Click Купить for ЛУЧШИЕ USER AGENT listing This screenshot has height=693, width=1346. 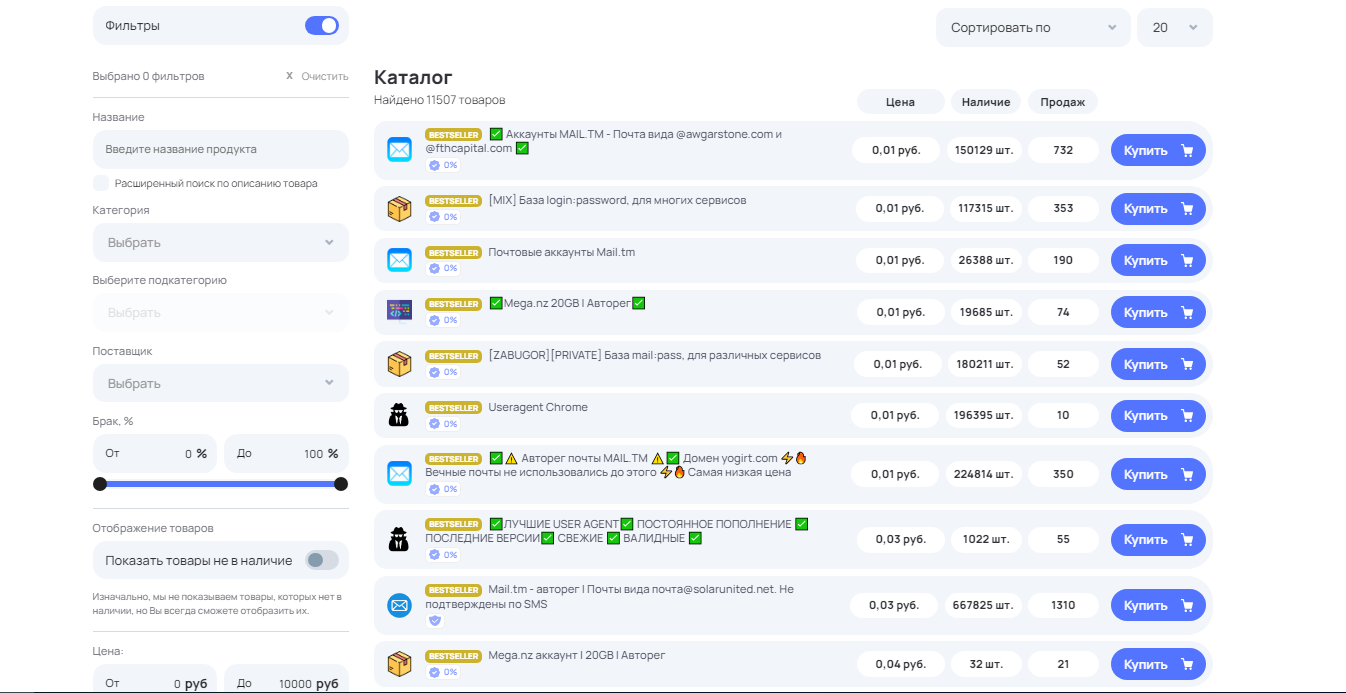[1158, 540]
